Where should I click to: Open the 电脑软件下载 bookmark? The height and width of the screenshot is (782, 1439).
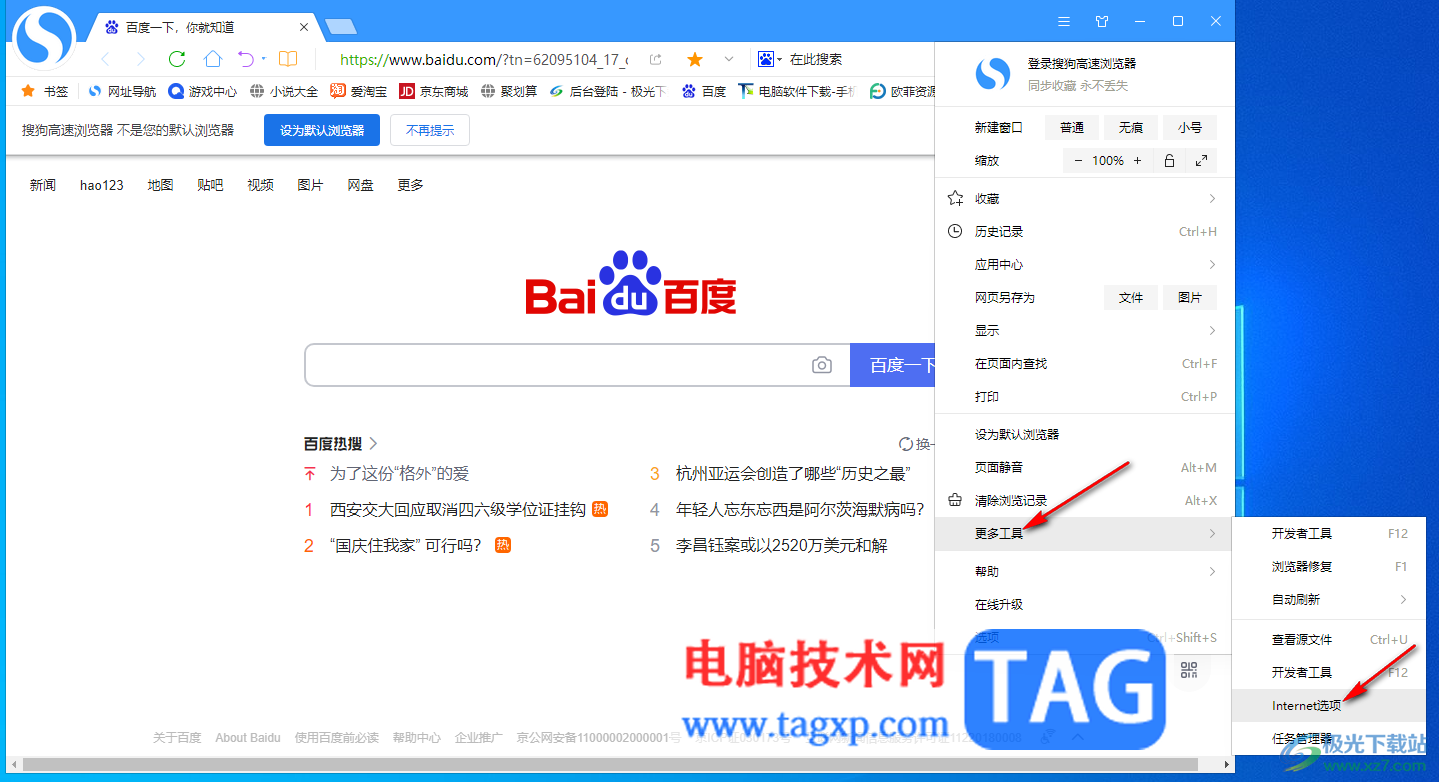[797, 91]
